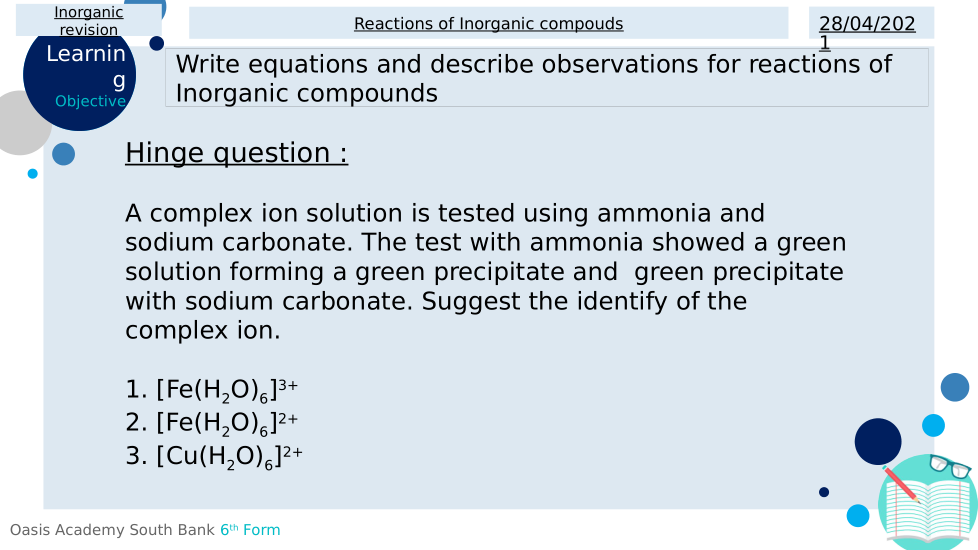Choose answer option 3 [Cu(H2O)6]2+
The width and height of the screenshot is (978, 550).
pyautogui.click(x=214, y=456)
